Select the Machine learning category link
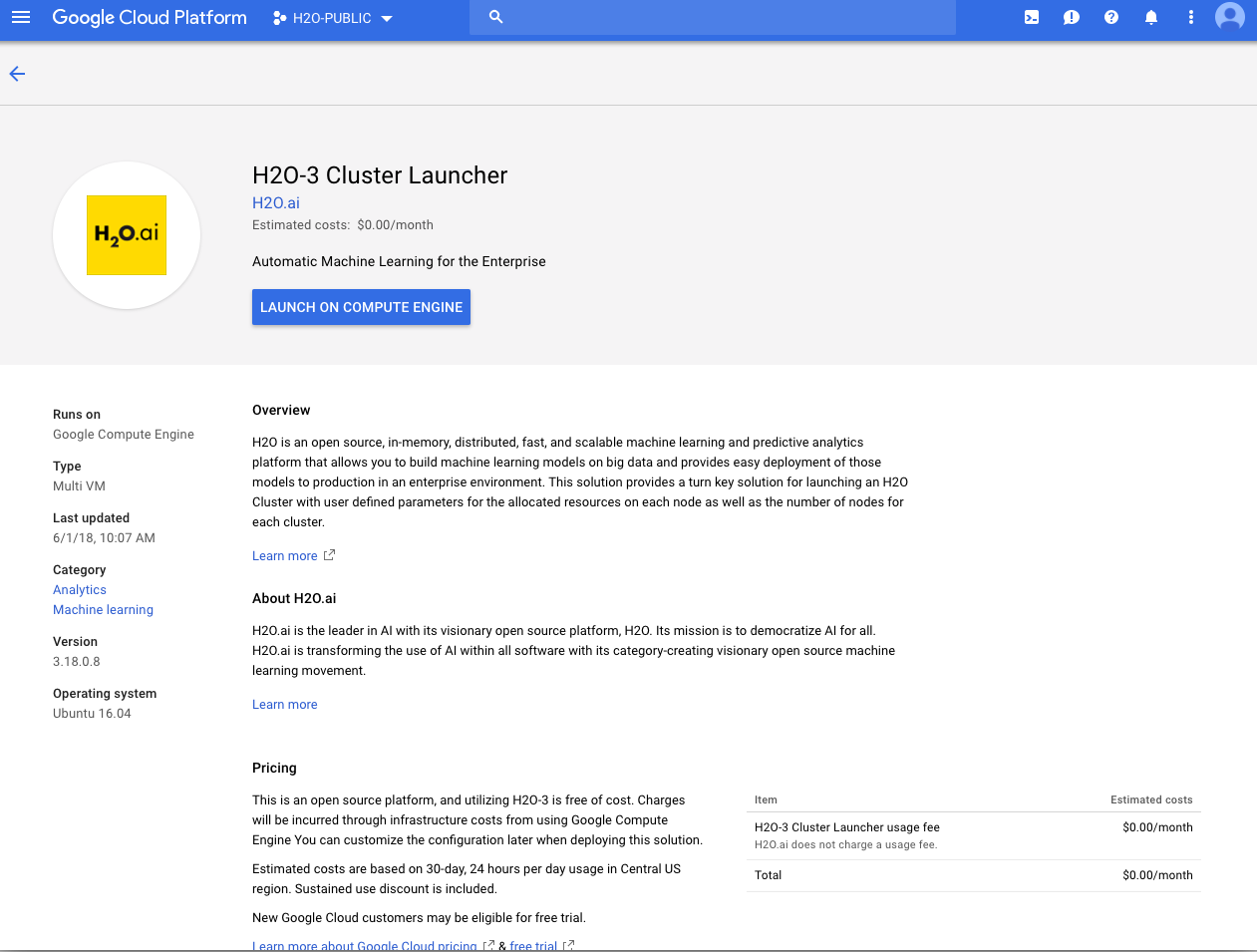This screenshot has height=952, width=1257. [x=103, y=610]
